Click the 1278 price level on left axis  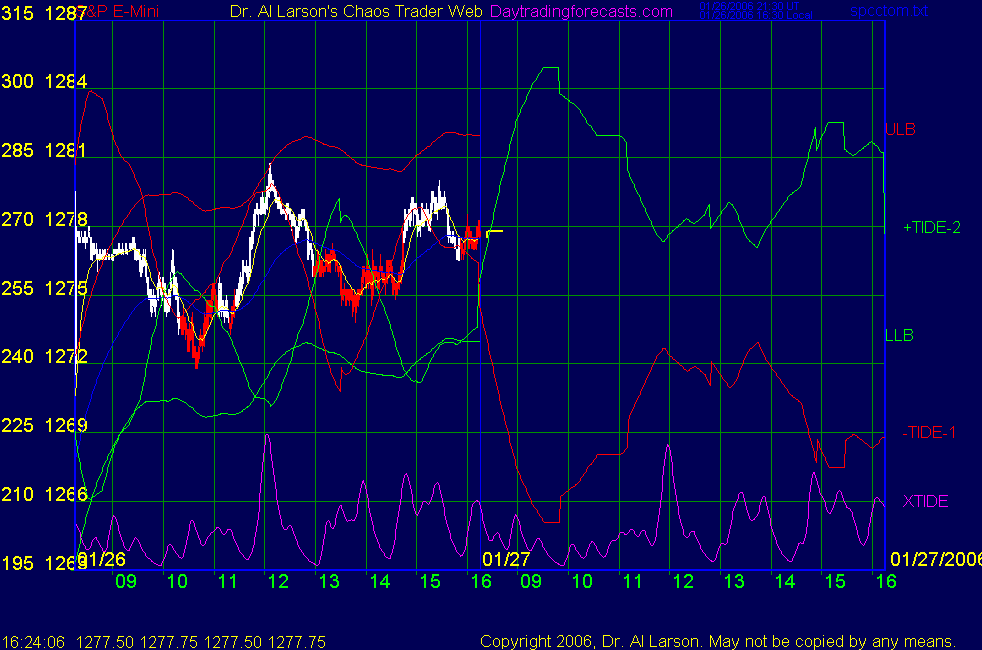click(x=66, y=219)
